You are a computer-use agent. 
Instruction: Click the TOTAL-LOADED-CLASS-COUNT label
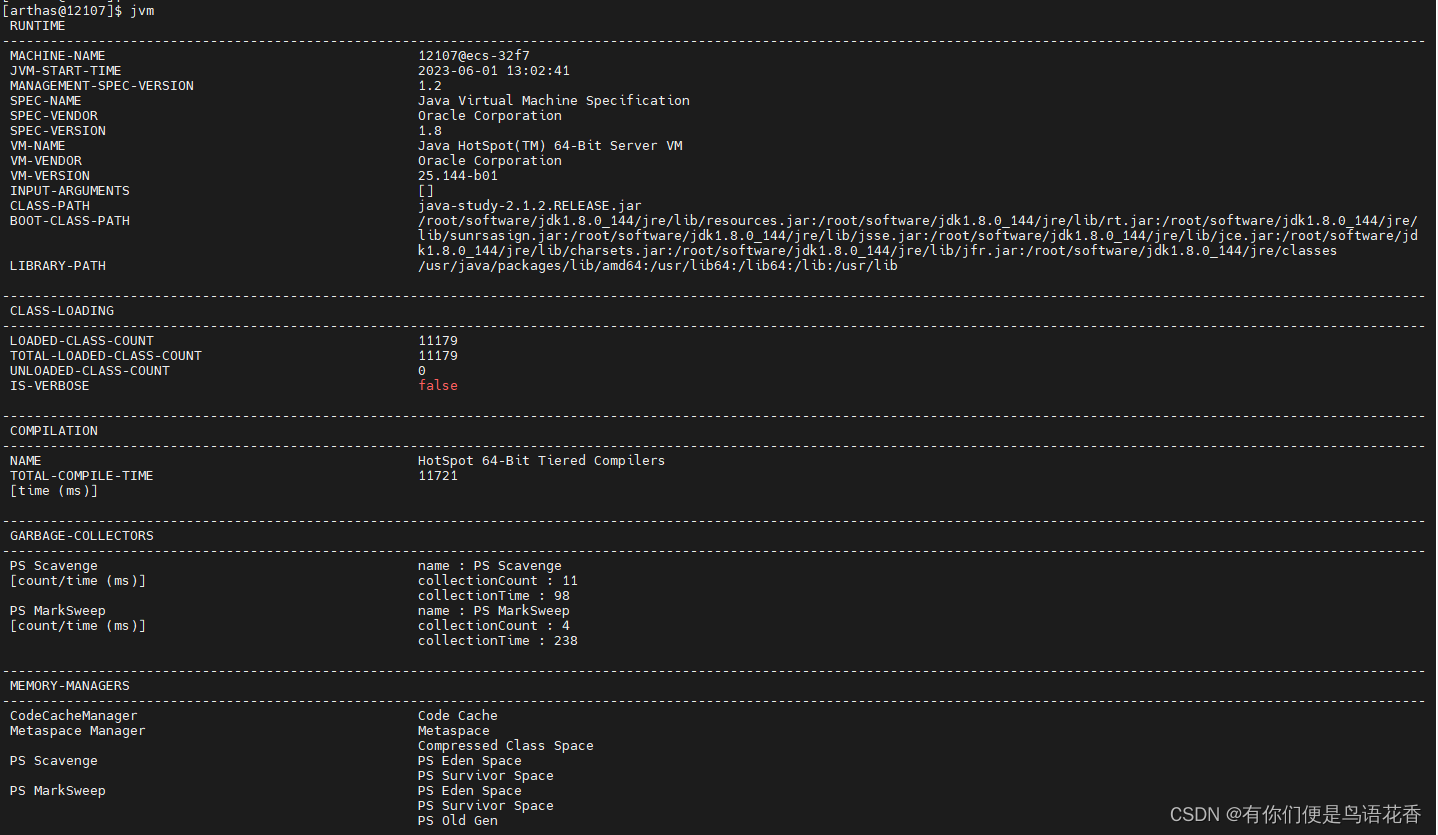(x=106, y=356)
